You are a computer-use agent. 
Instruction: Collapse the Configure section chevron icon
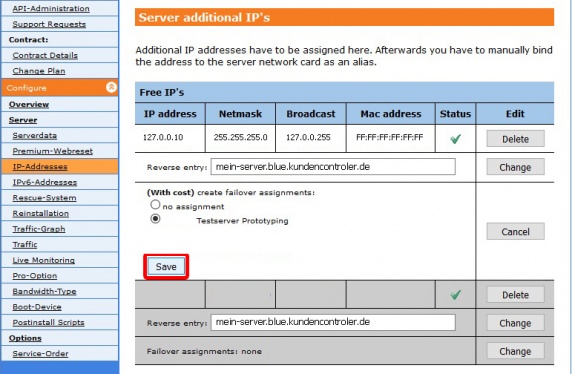(x=111, y=87)
